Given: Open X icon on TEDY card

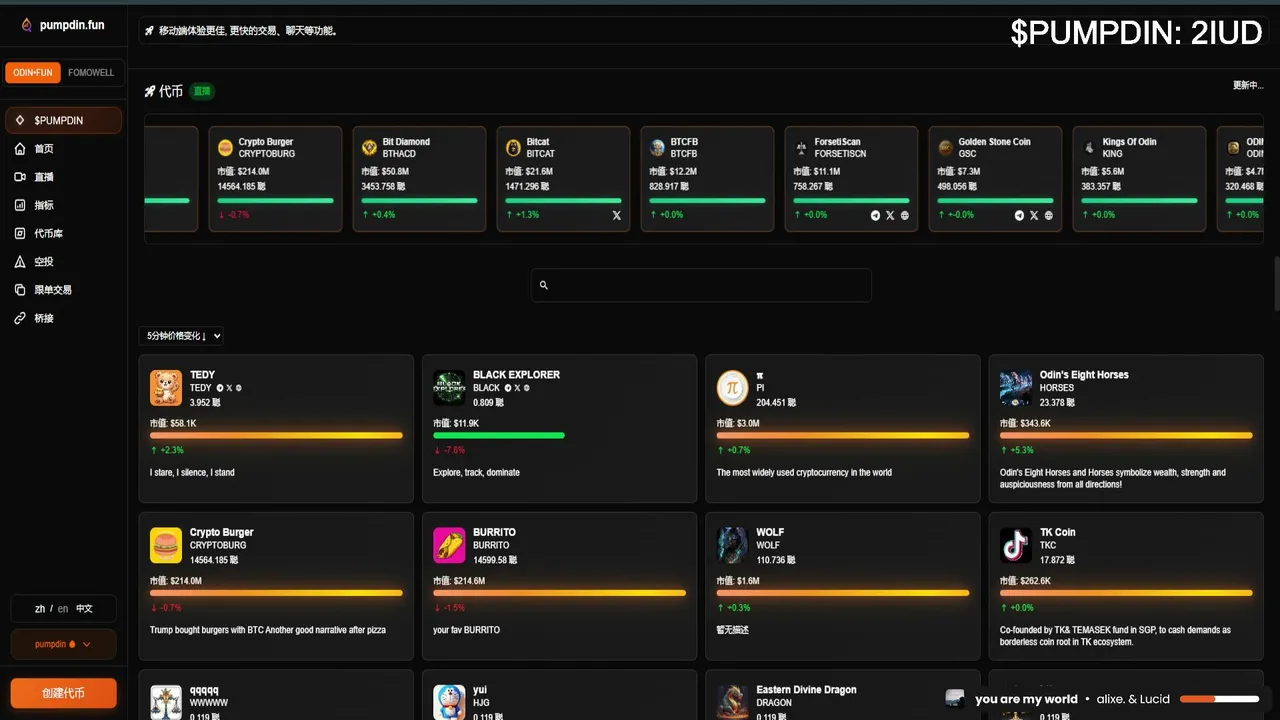Looking at the screenshot, I should coord(229,388).
